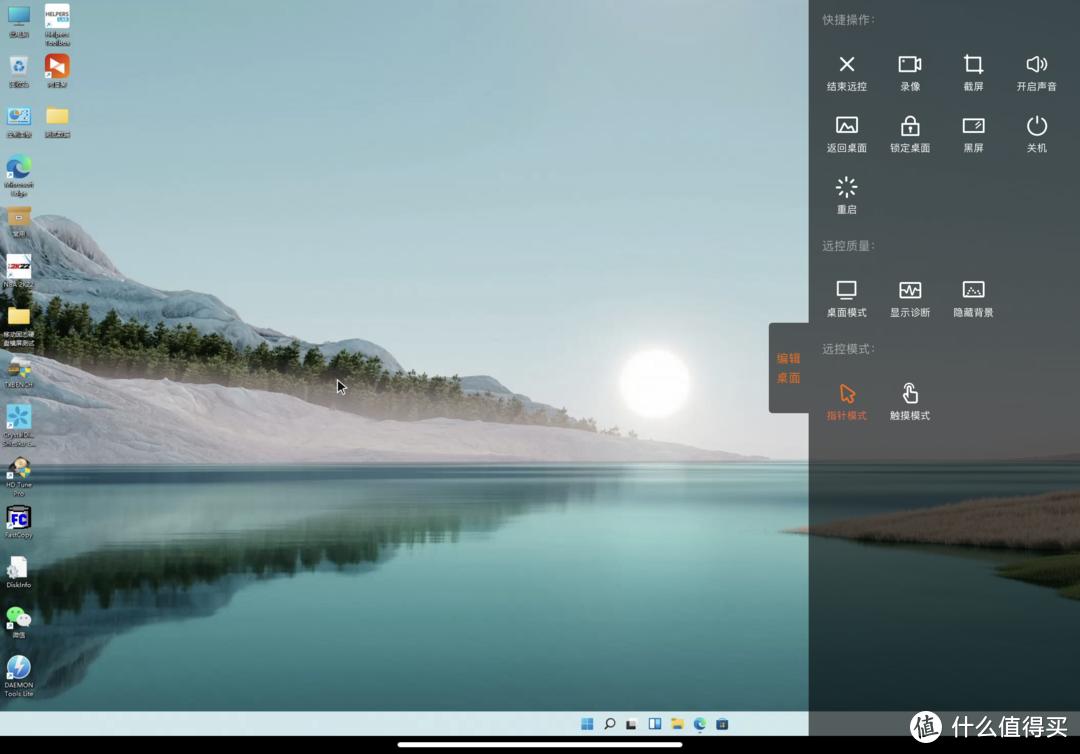Image resolution: width=1080 pixels, height=754 pixels.
Task: Select HD Tune Pro desktop icon
Action: pos(18,468)
